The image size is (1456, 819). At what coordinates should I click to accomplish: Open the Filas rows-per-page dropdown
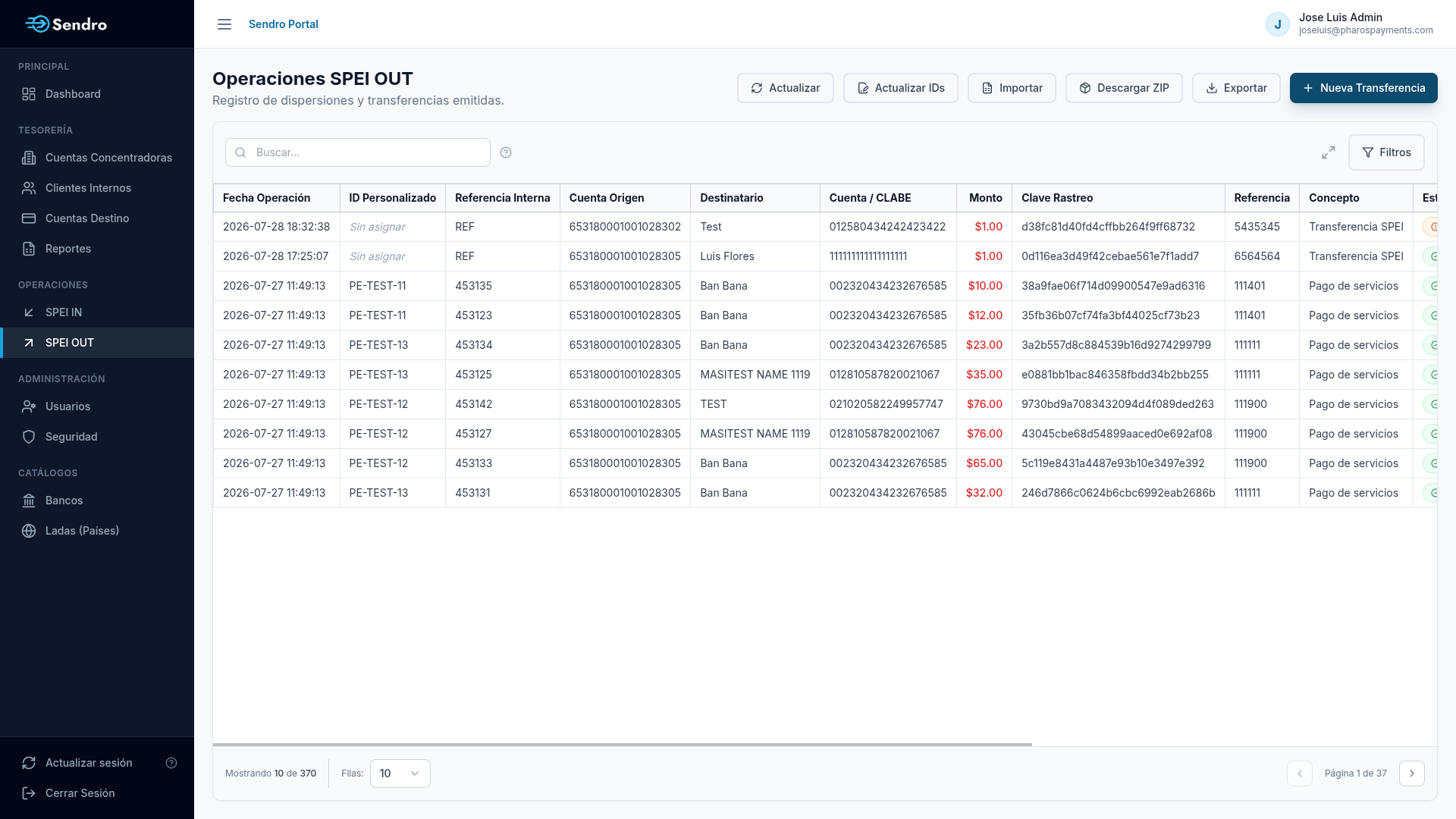[400, 773]
